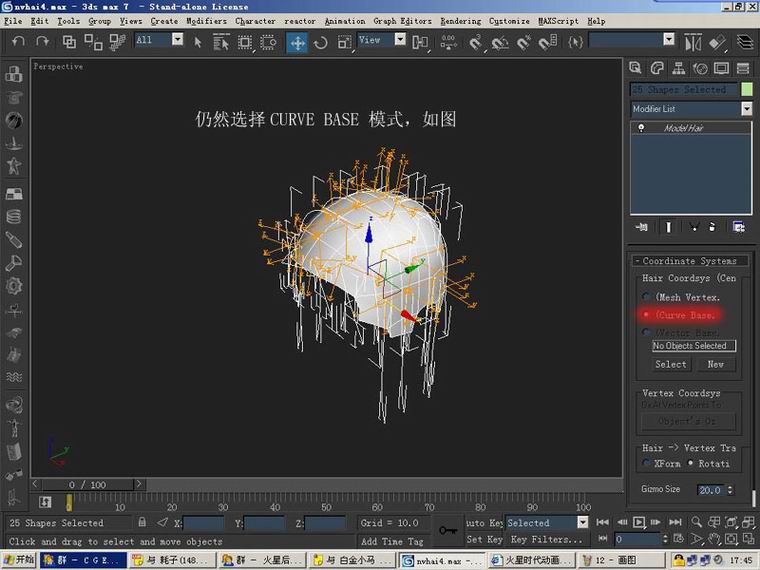Click Gizmo Size value field
Image resolution: width=760 pixels, height=570 pixels.
[x=711, y=490]
